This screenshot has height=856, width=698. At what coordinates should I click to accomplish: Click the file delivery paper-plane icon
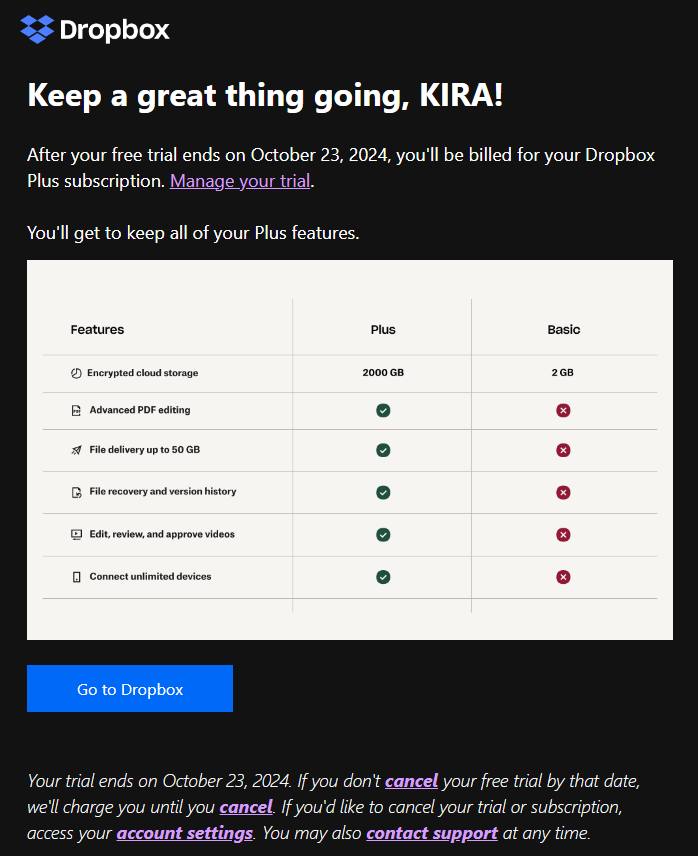coord(76,450)
